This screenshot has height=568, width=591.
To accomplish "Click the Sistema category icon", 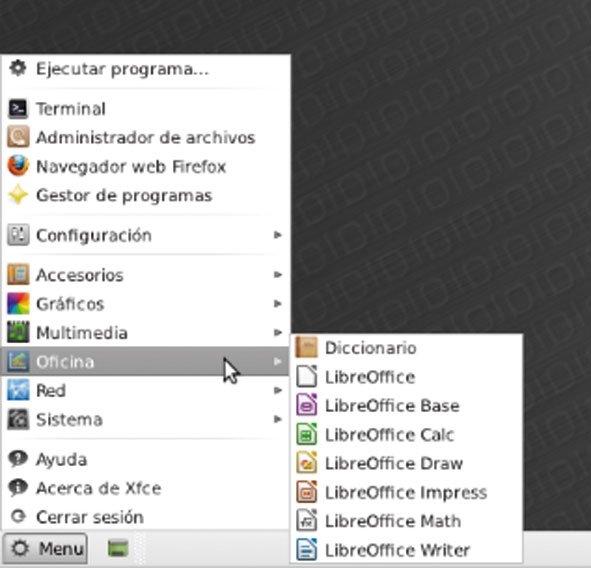I will pos(18,419).
